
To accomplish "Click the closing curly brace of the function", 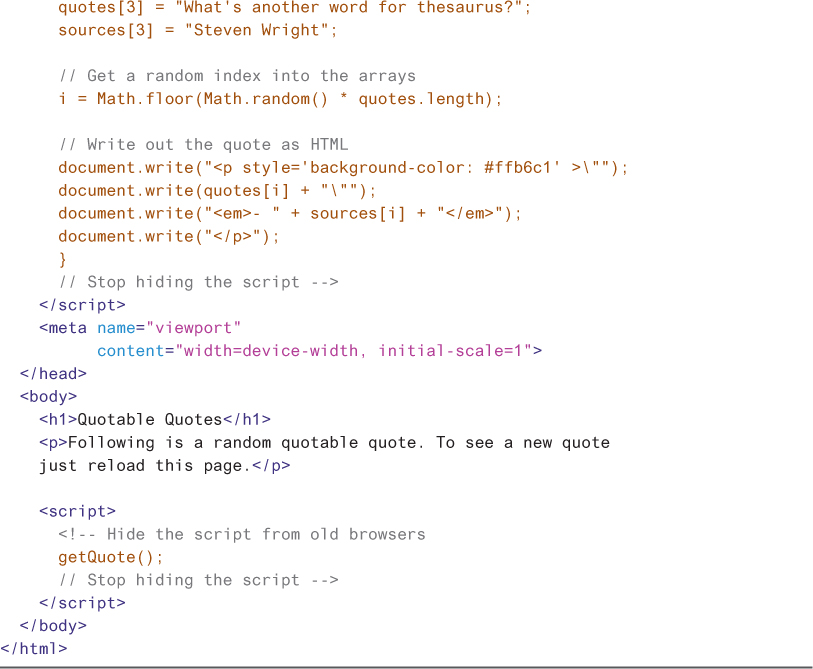I will (x=63, y=259).
